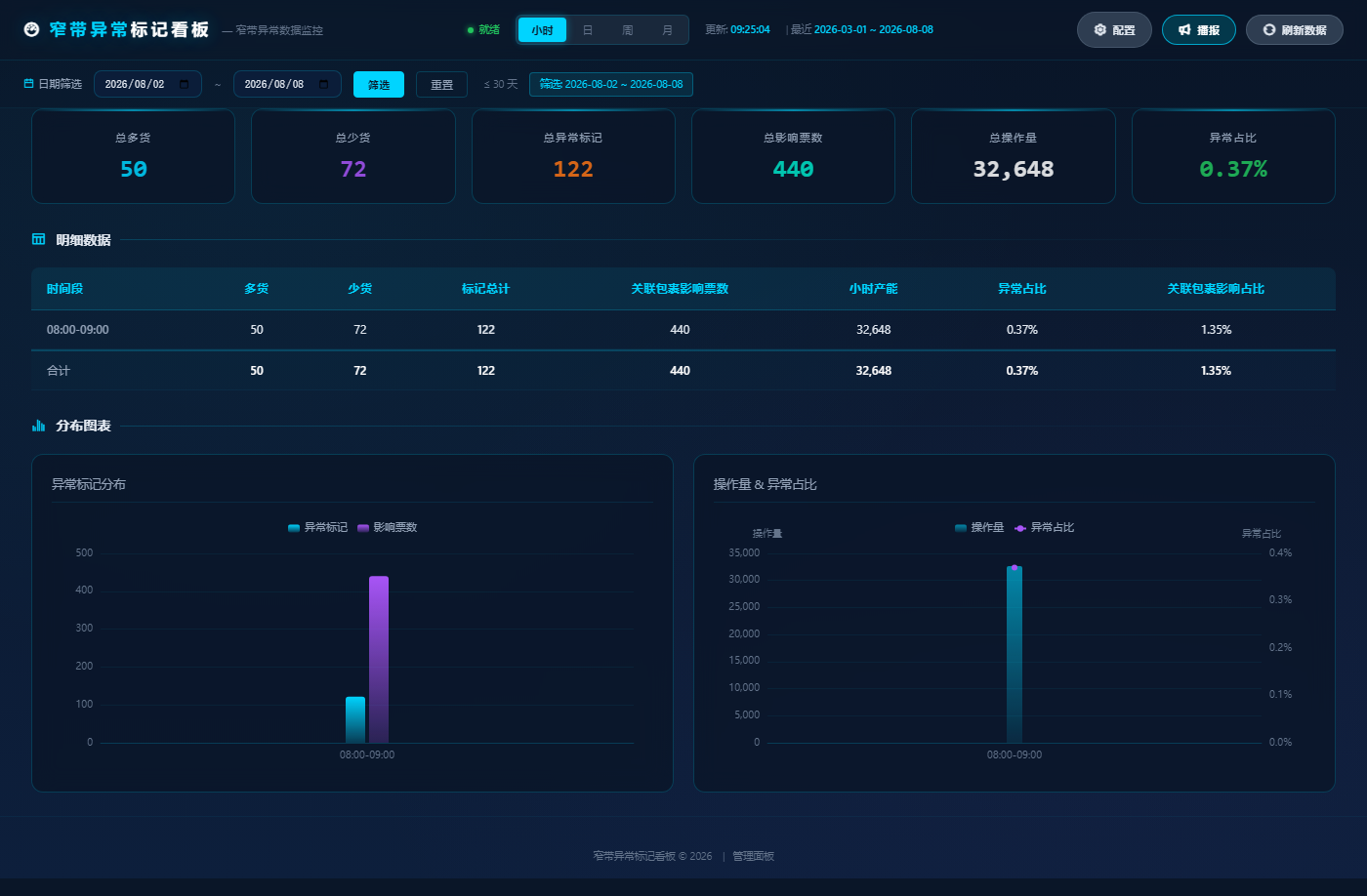Image resolution: width=1367 pixels, height=896 pixels.
Task: Open the 配置 settings button
Action: pyautogui.click(x=1114, y=30)
